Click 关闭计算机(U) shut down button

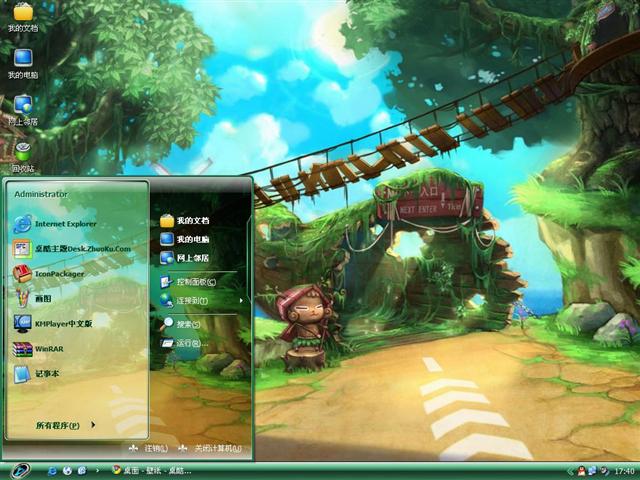click(210, 449)
